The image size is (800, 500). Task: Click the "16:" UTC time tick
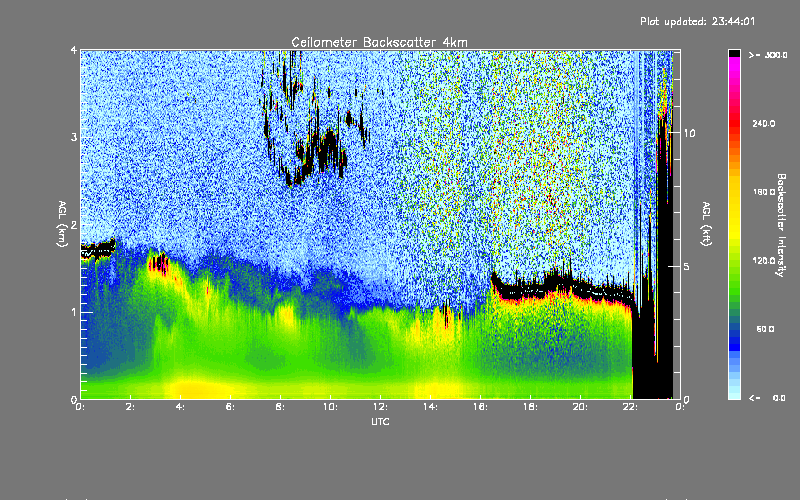click(480, 407)
